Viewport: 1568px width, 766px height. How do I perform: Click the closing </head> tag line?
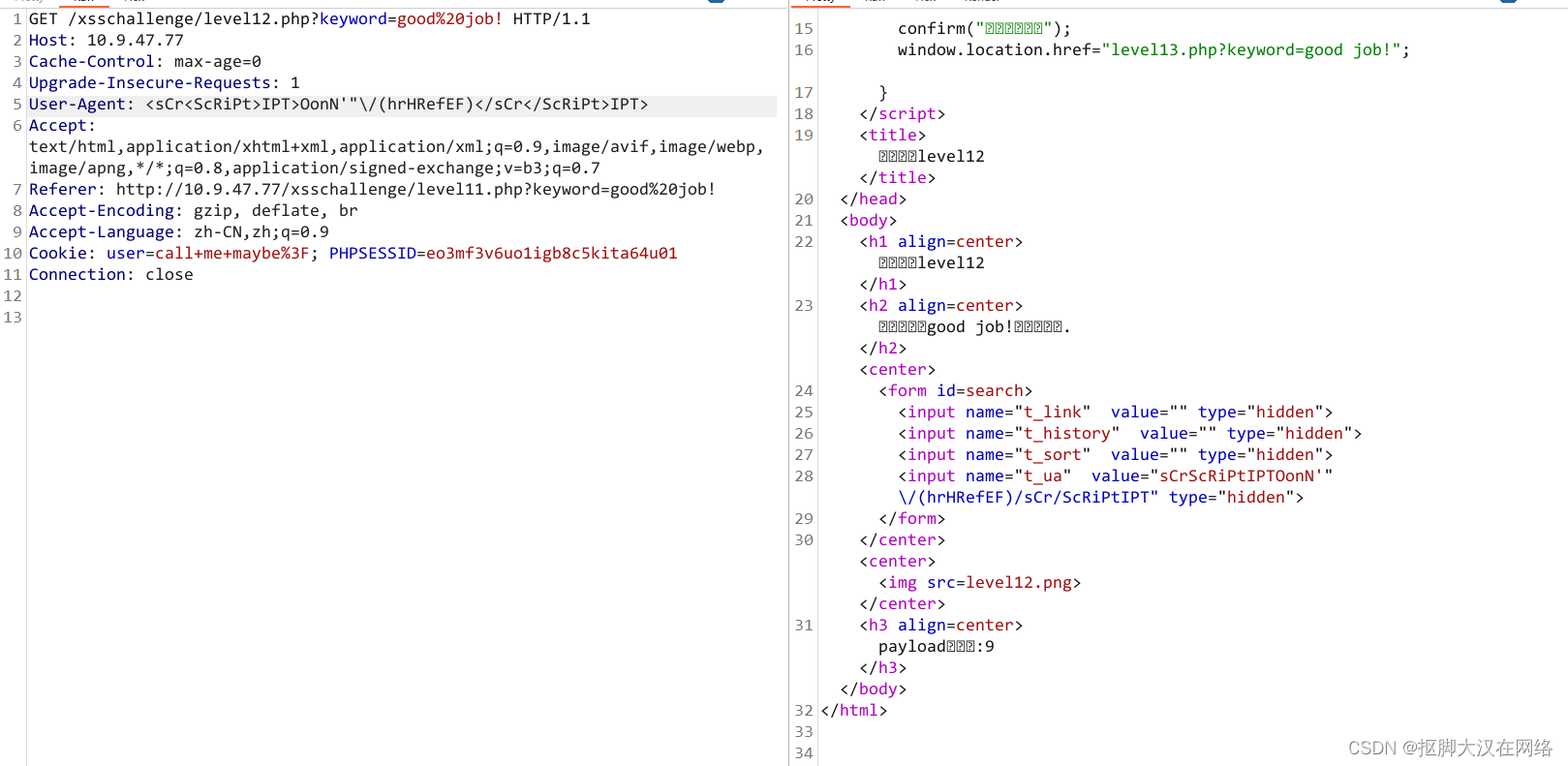(x=873, y=199)
